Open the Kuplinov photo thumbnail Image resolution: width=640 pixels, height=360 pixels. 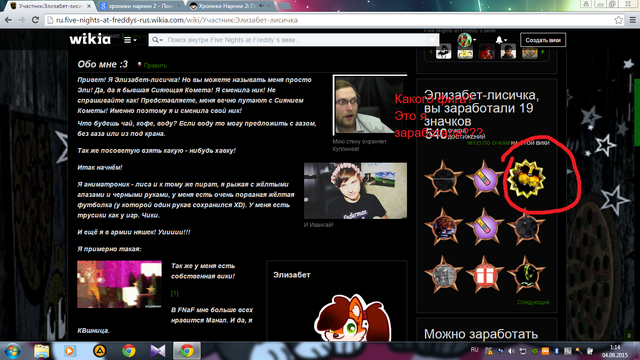(x=370, y=105)
